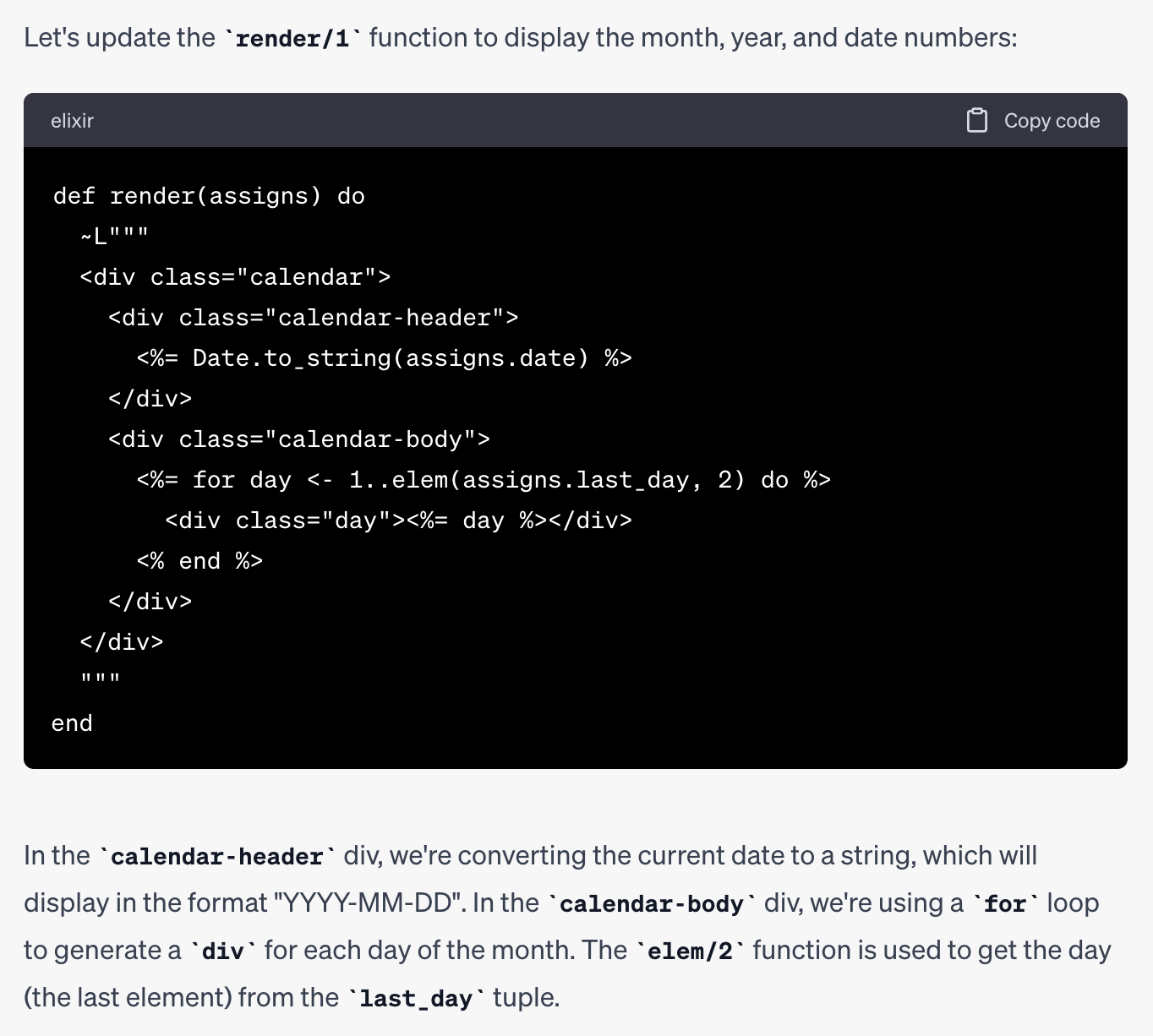Click the inline render/1 code term

click(292, 39)
